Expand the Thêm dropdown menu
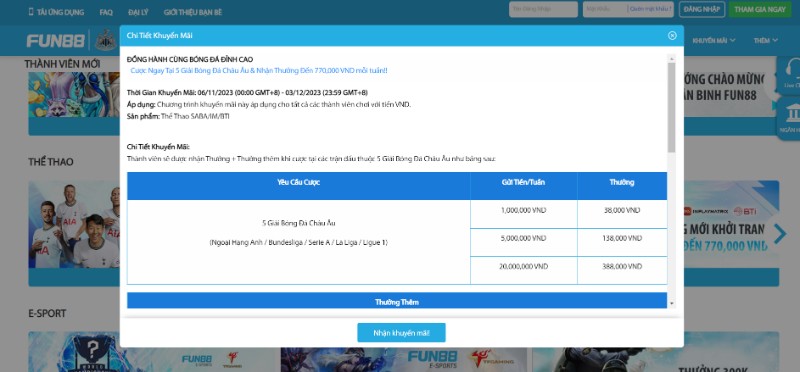 tap(765, 40)
